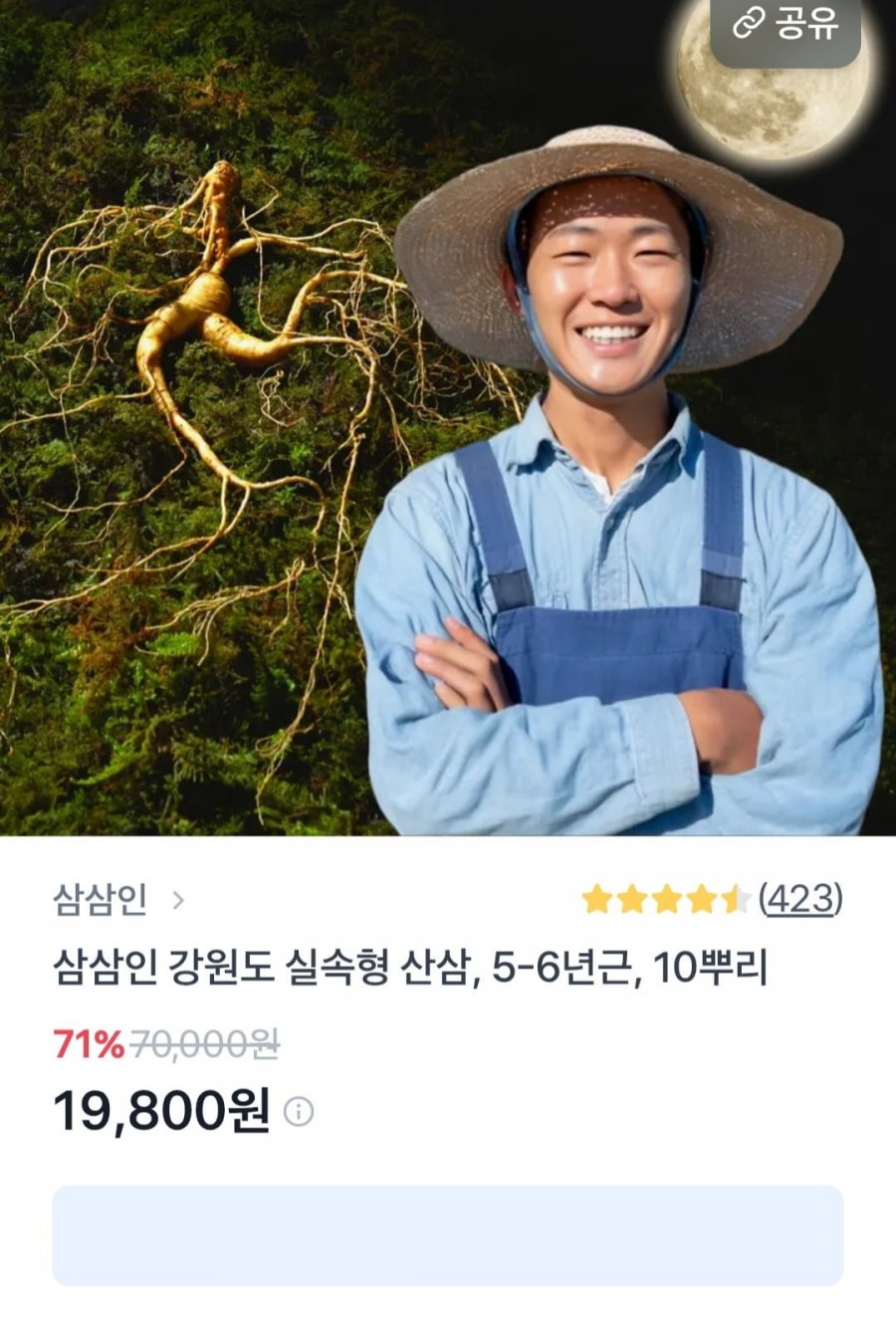Tap the red 71% discount label
Viewport: 896px width, 1330px height.
point(88,1044)
